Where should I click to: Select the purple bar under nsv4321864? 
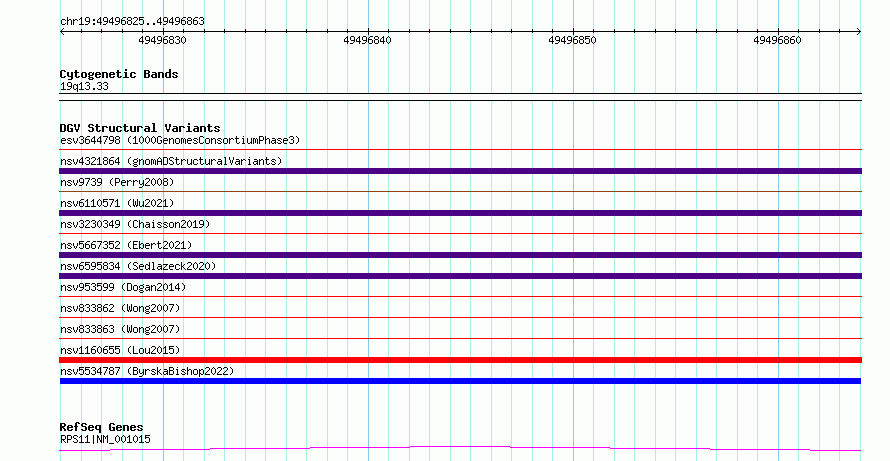tap(460, 171)
